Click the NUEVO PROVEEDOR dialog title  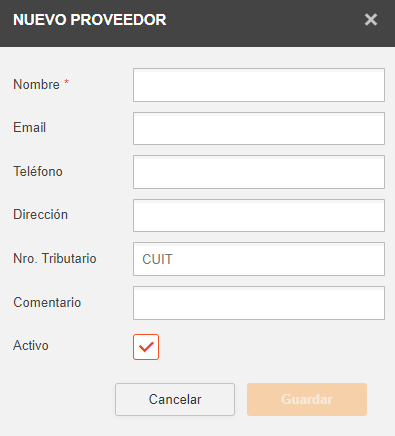tap(90, 20)
